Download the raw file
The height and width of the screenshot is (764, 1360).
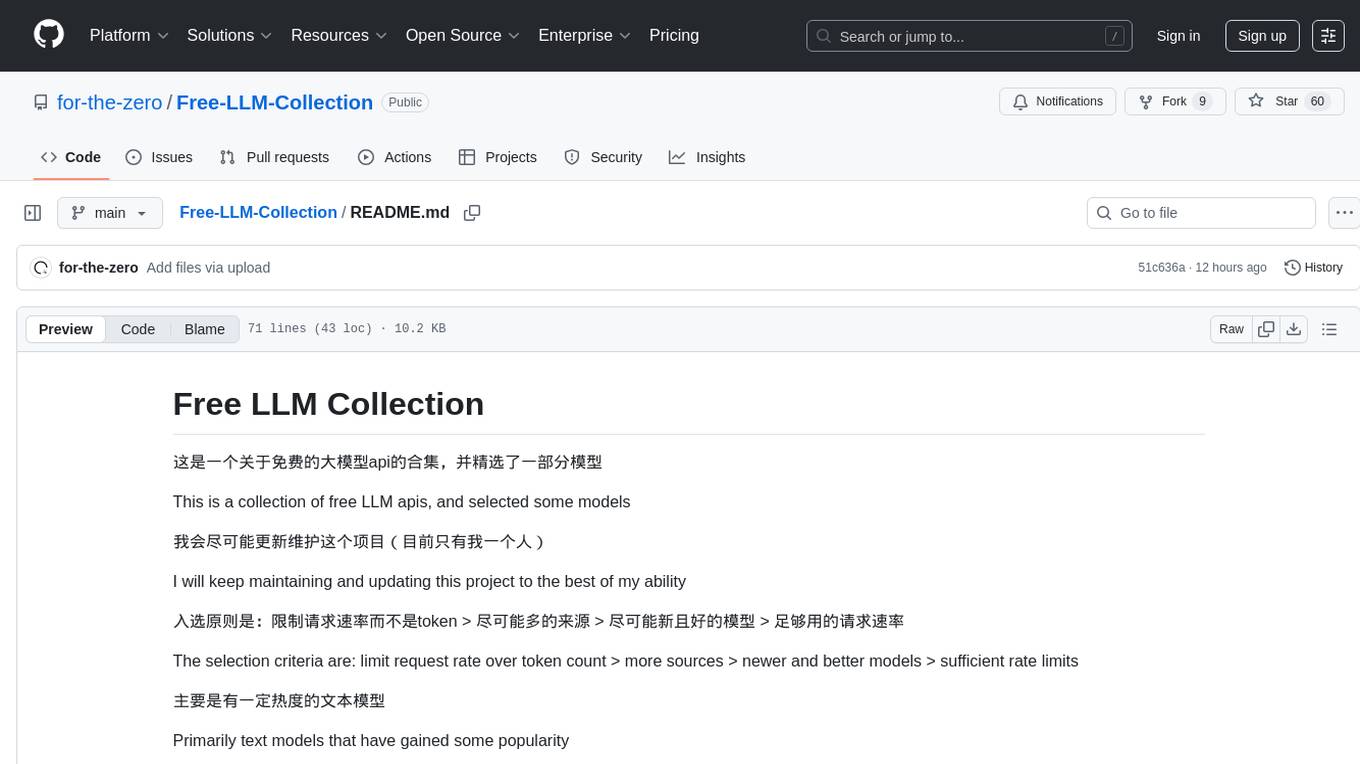point(1294,329)
